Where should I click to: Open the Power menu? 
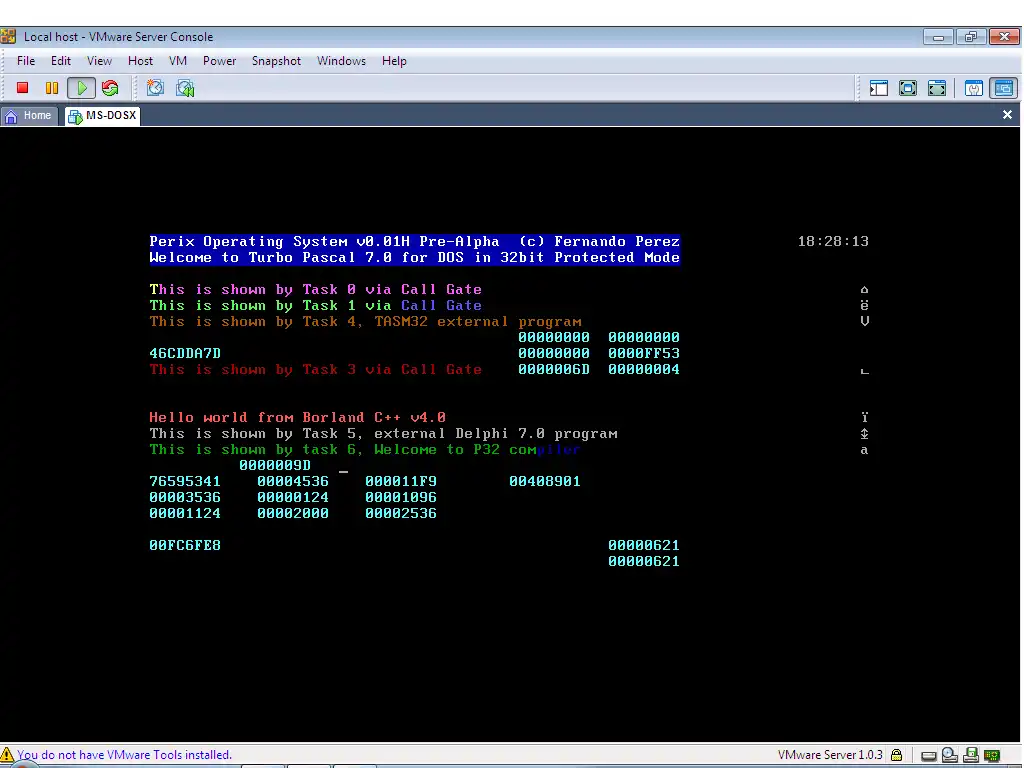219,61
